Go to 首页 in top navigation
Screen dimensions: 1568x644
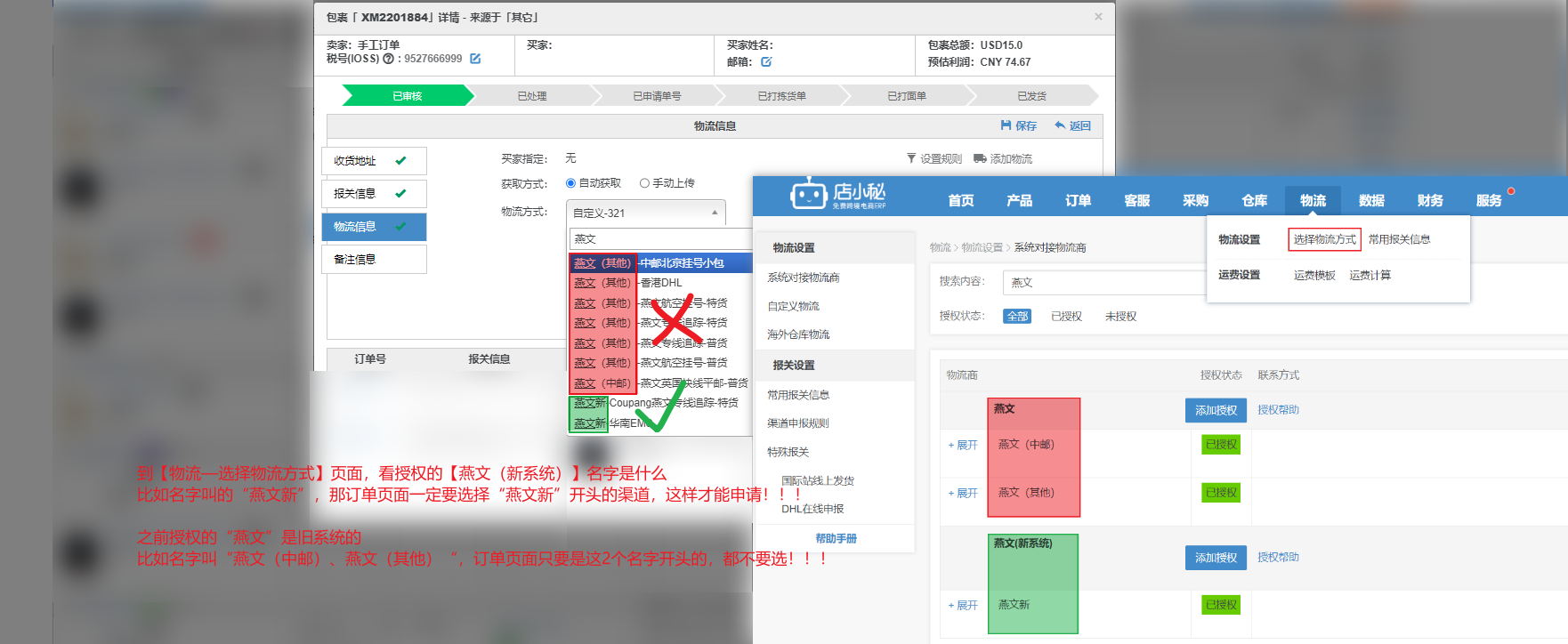pyautogui.click(x=961, y=200)
